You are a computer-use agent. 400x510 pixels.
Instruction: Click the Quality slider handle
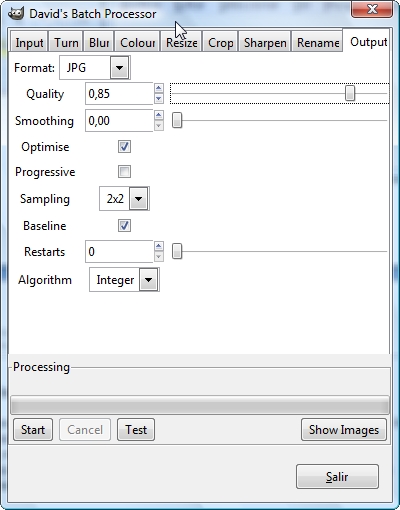point(350,93)
